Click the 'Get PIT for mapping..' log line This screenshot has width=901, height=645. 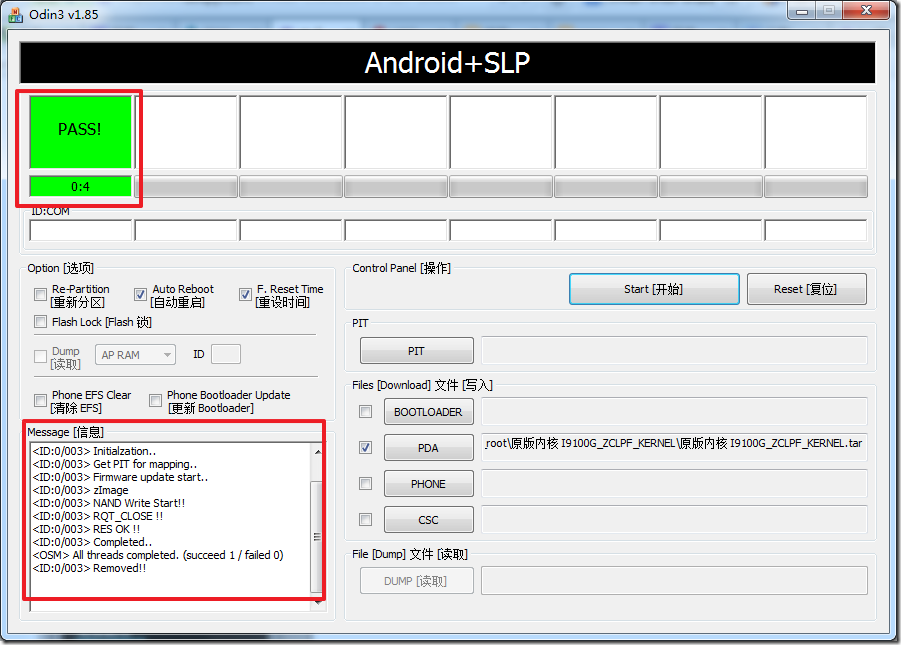[x=115, y=464]
